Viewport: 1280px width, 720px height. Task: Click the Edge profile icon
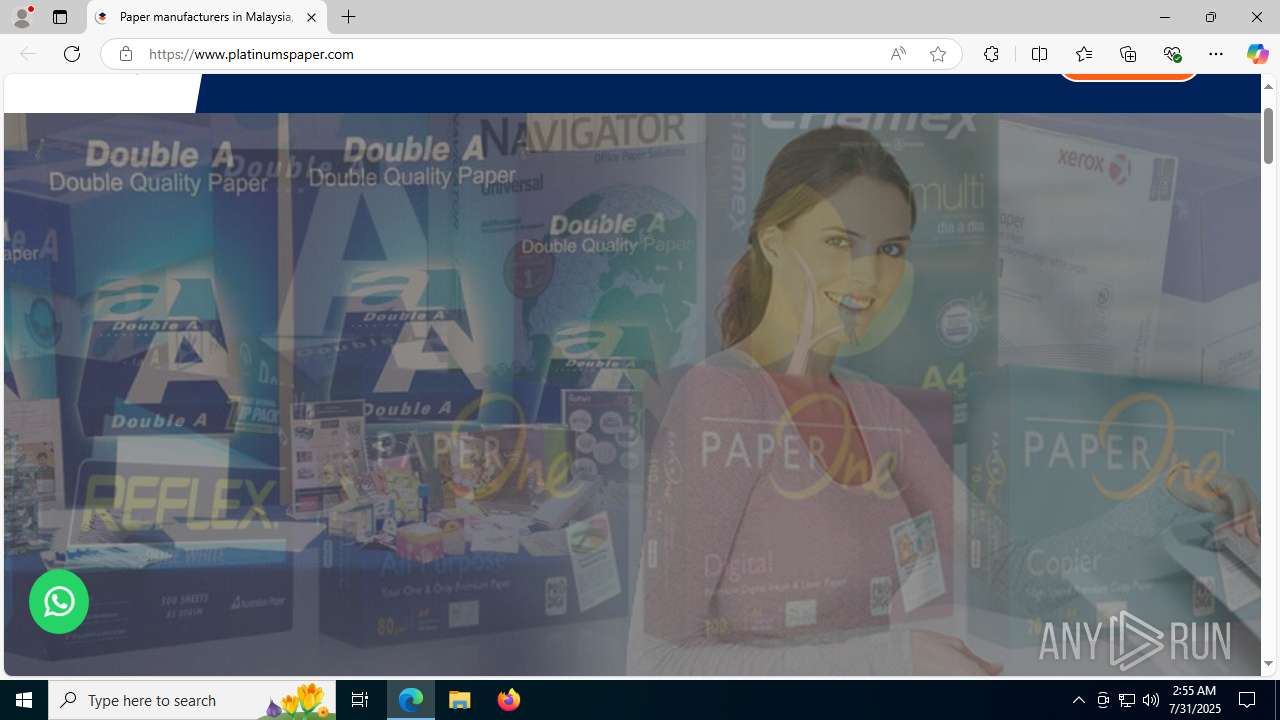[x=22, y=17]
